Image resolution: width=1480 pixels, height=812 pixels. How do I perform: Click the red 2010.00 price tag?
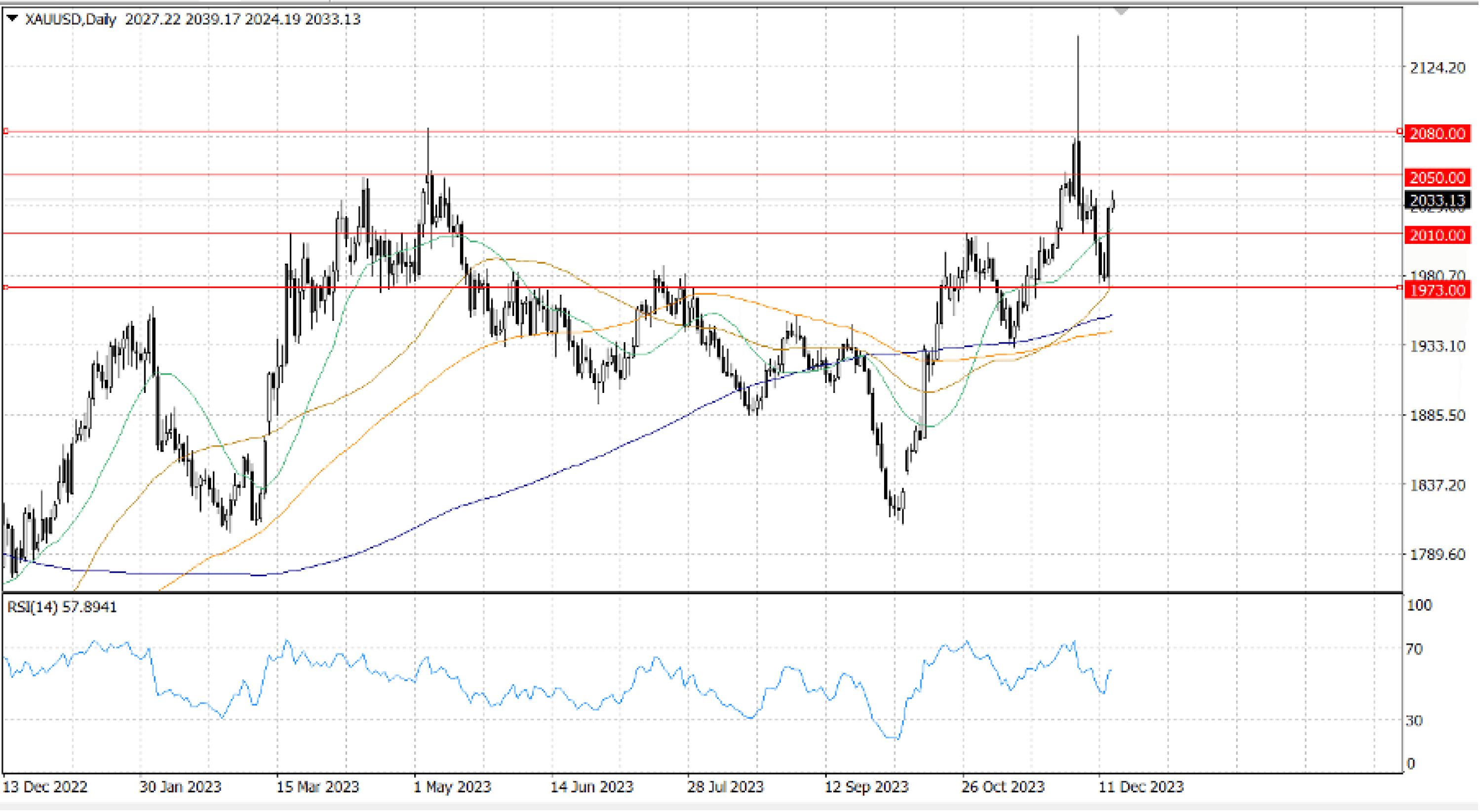tap(1437, 234)
